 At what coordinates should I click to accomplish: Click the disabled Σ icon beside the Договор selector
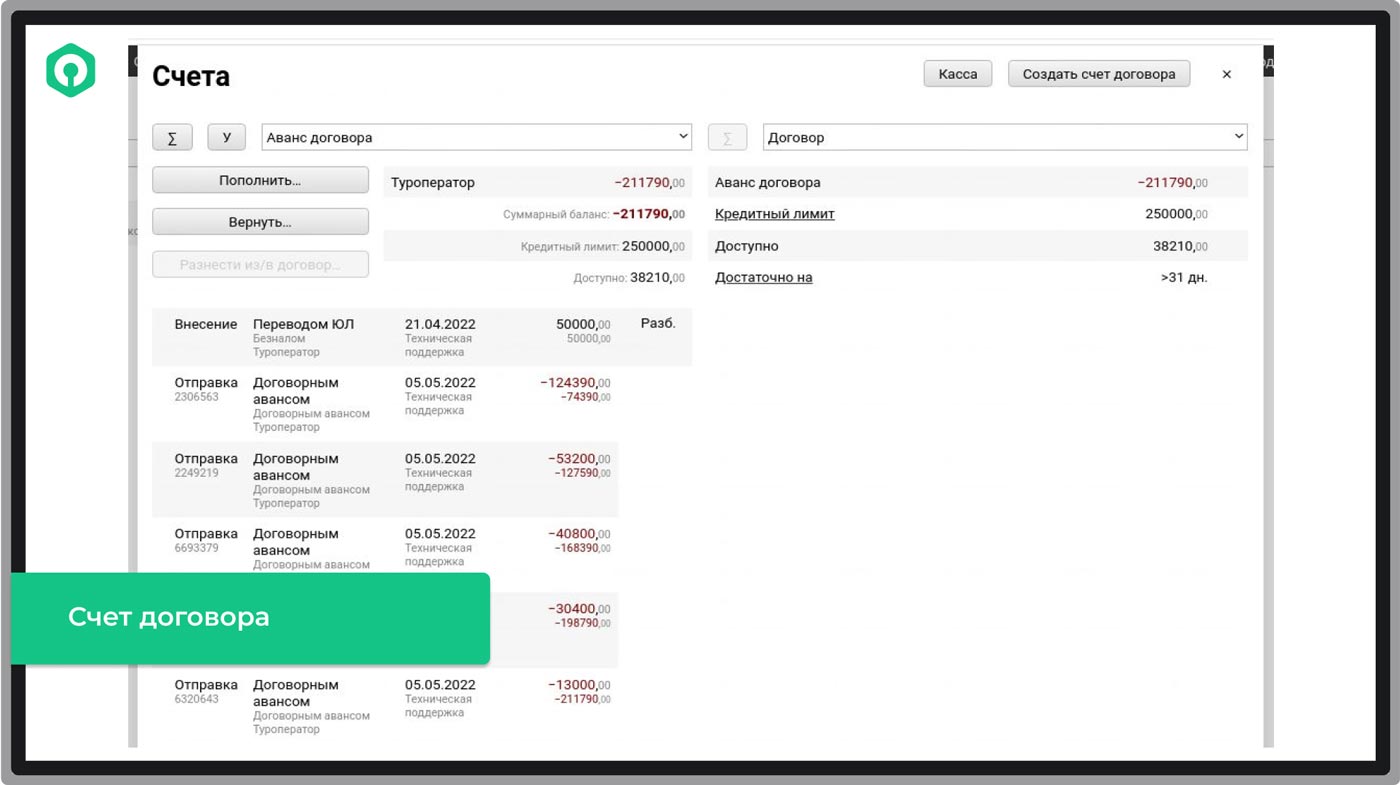click(727, 137)
